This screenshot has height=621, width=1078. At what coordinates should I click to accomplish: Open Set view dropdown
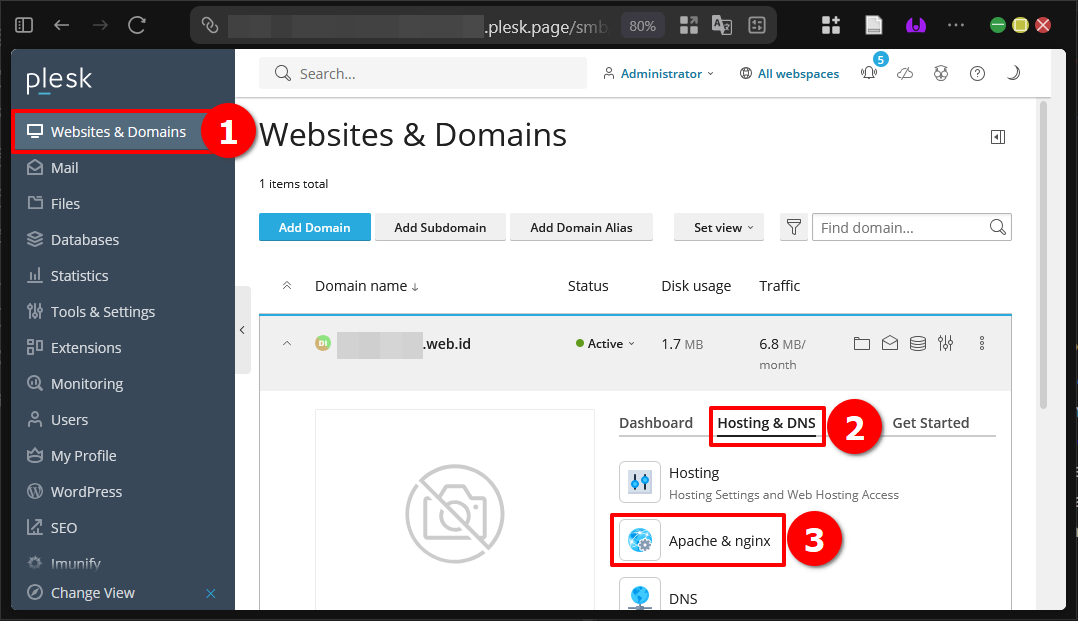click(719, 227)
